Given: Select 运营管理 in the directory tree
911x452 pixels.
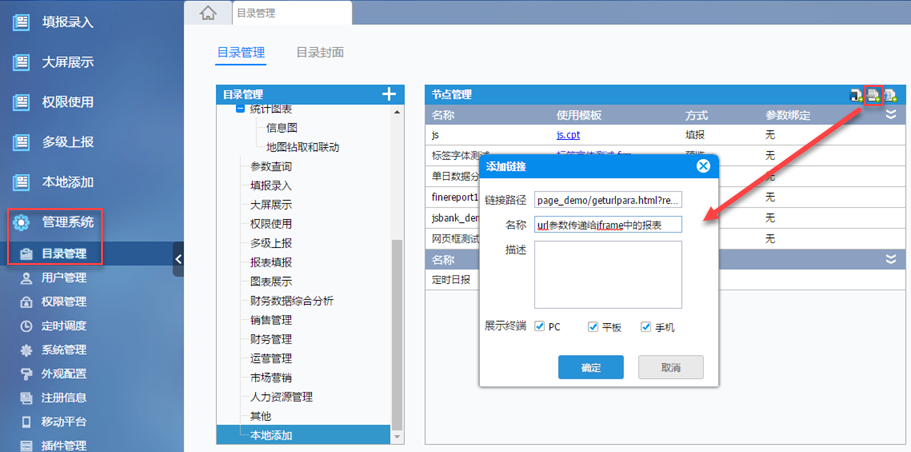Looking at the screenshot, I should click(x=271, y=358).
